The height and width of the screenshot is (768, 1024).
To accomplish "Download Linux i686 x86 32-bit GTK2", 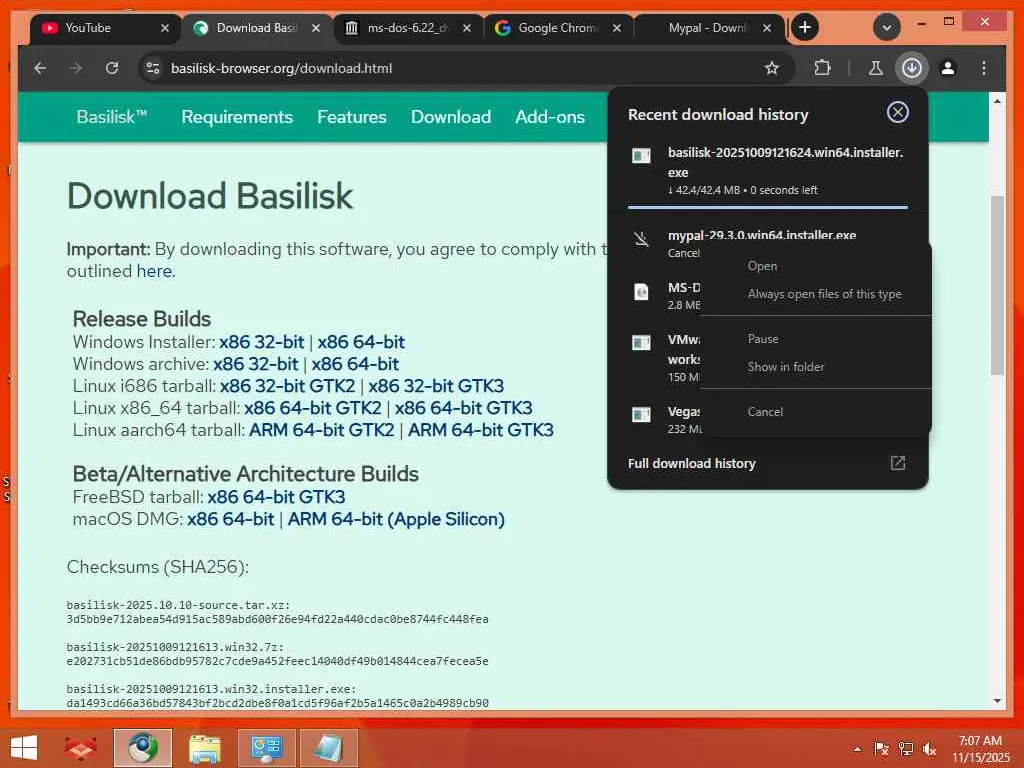I will [287, 386].
